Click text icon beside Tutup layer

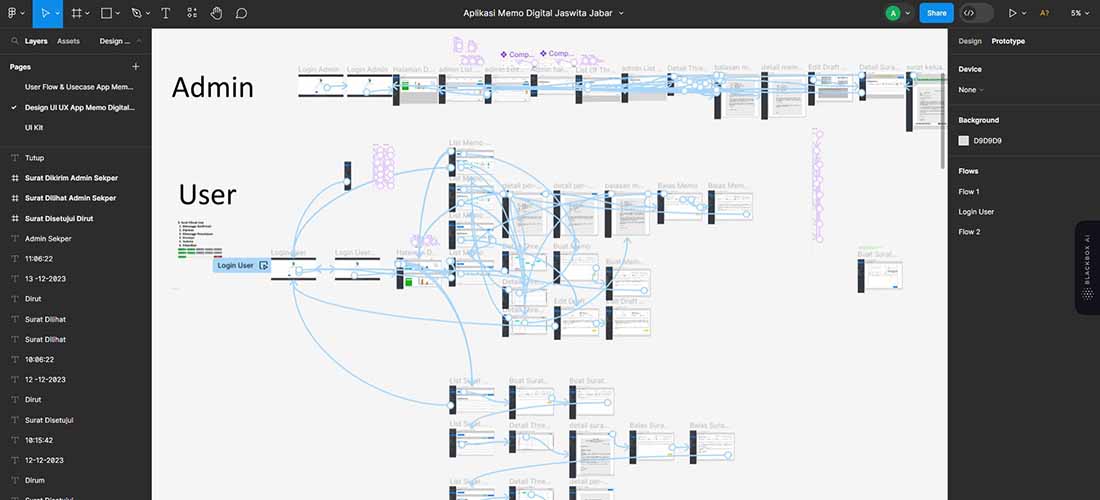(15, 158)
